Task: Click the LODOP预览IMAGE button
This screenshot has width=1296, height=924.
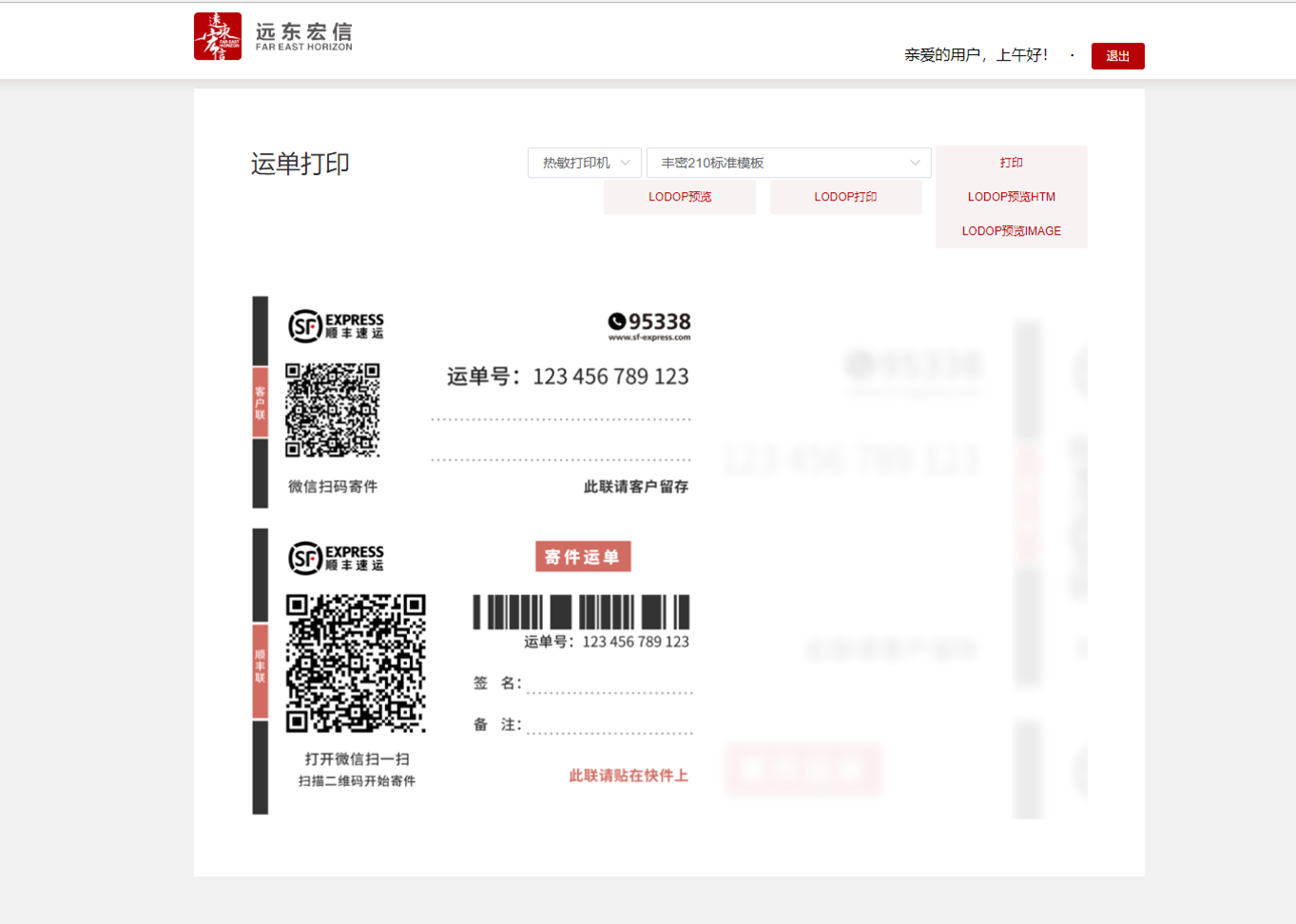Action: [x=1011, y=231]
